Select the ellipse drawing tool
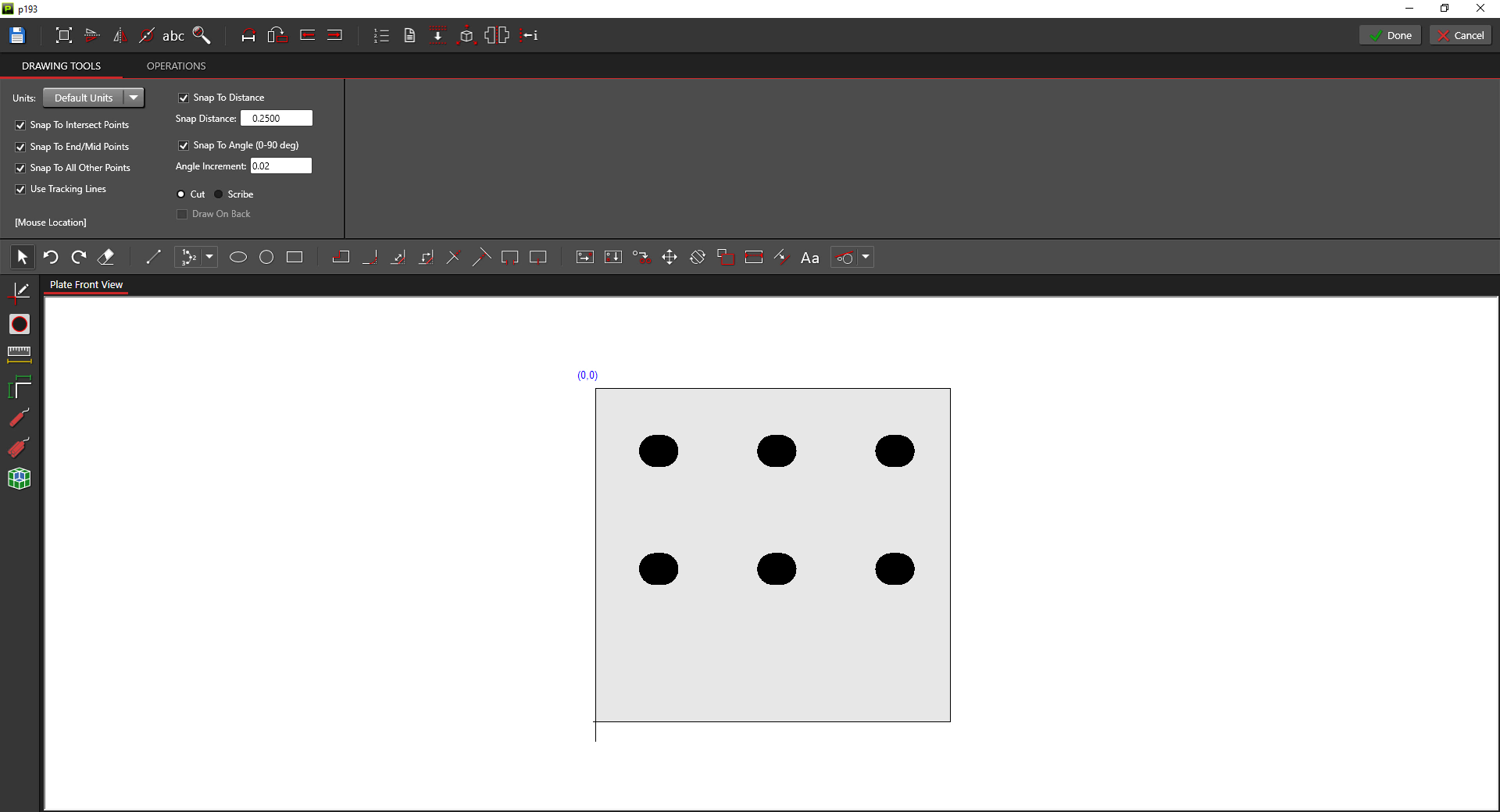 [x=238, y=257]
